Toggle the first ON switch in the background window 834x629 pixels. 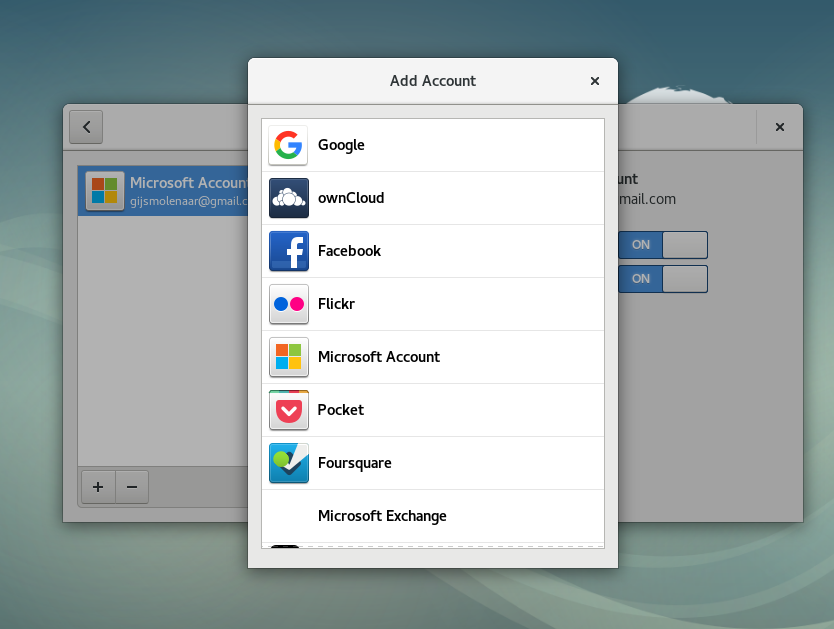click(x=663, y=245)
